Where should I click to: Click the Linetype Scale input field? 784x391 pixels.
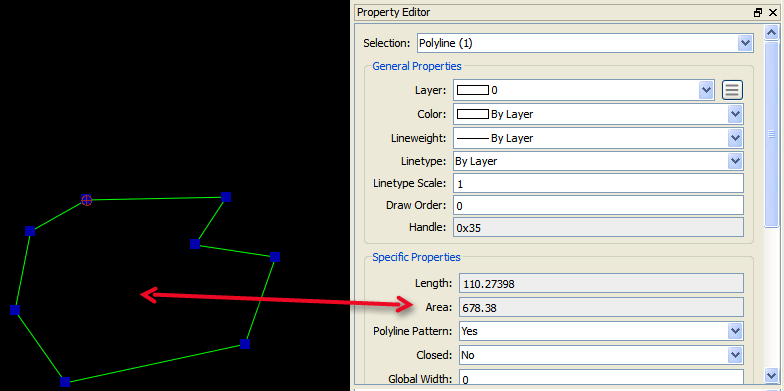point(598,184)
